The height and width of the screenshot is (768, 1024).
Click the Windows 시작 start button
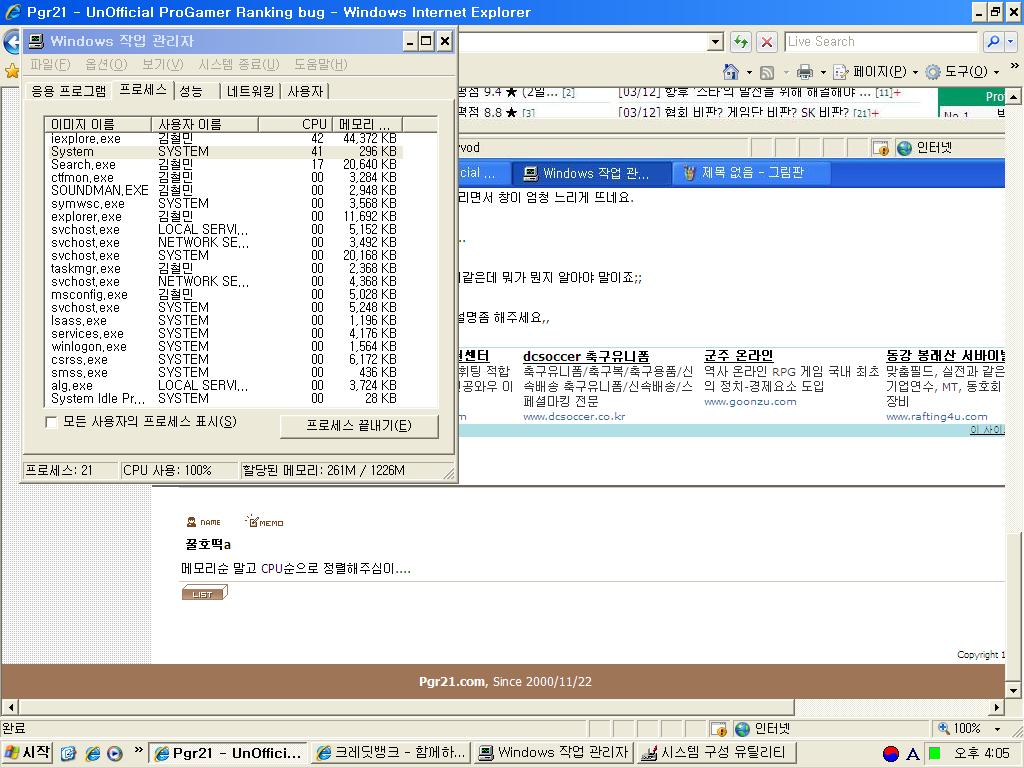pyautogui.click(x=27, y=753)
